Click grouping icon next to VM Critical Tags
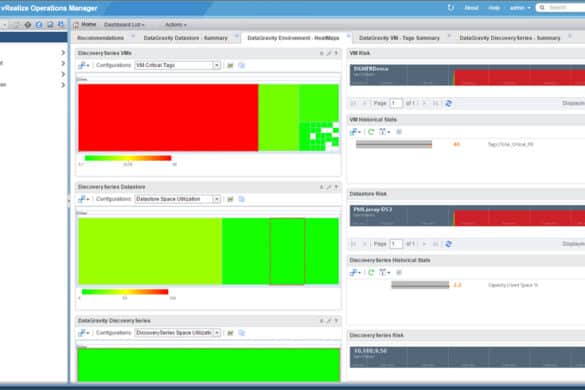The width and height of the screenshot is (585, 390). [230, 65]
